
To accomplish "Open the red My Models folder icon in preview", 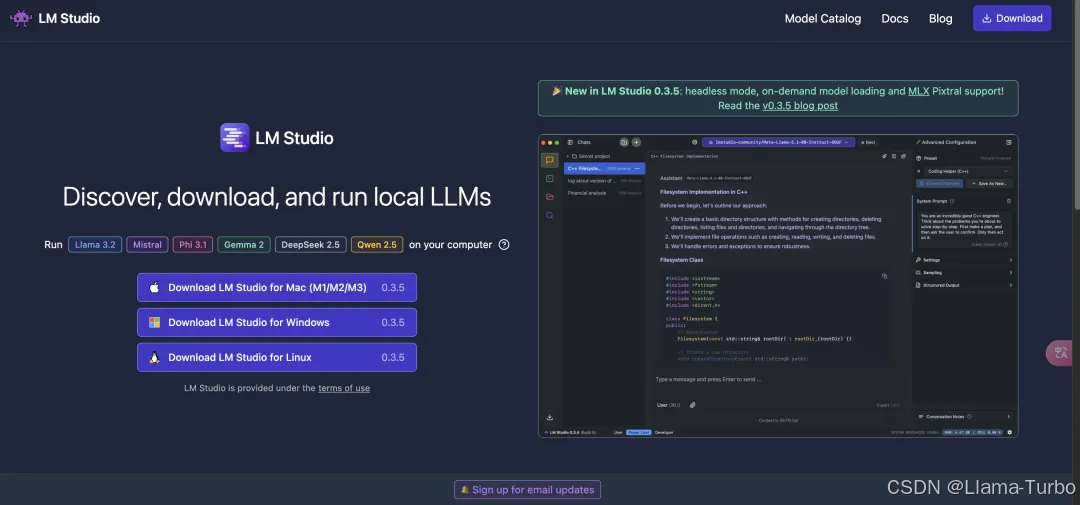I will coord(549,197).
